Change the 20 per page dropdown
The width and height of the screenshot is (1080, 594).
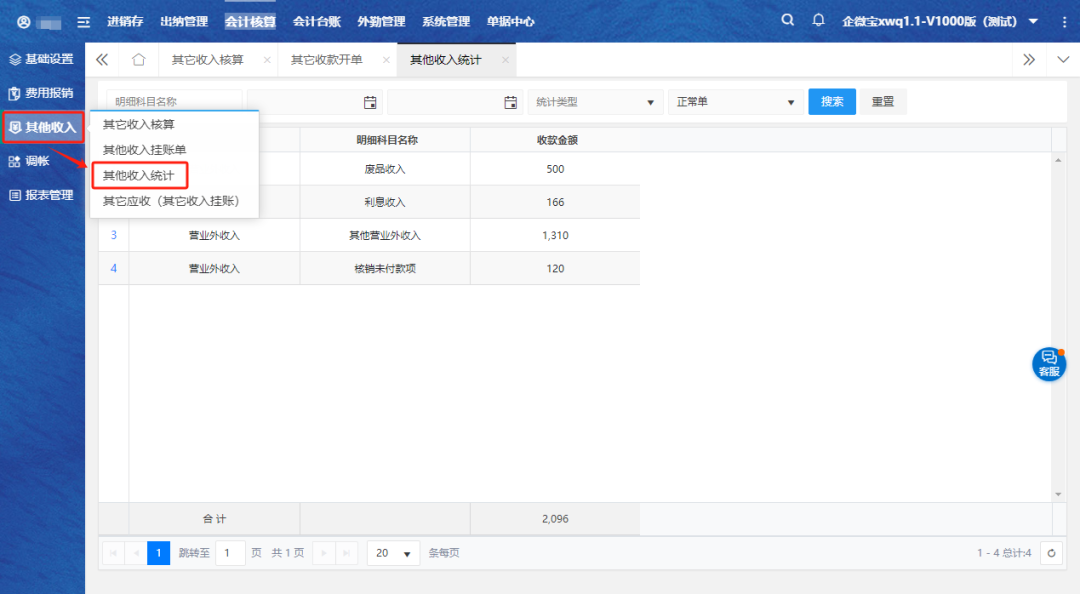click(x=393, y=553)
